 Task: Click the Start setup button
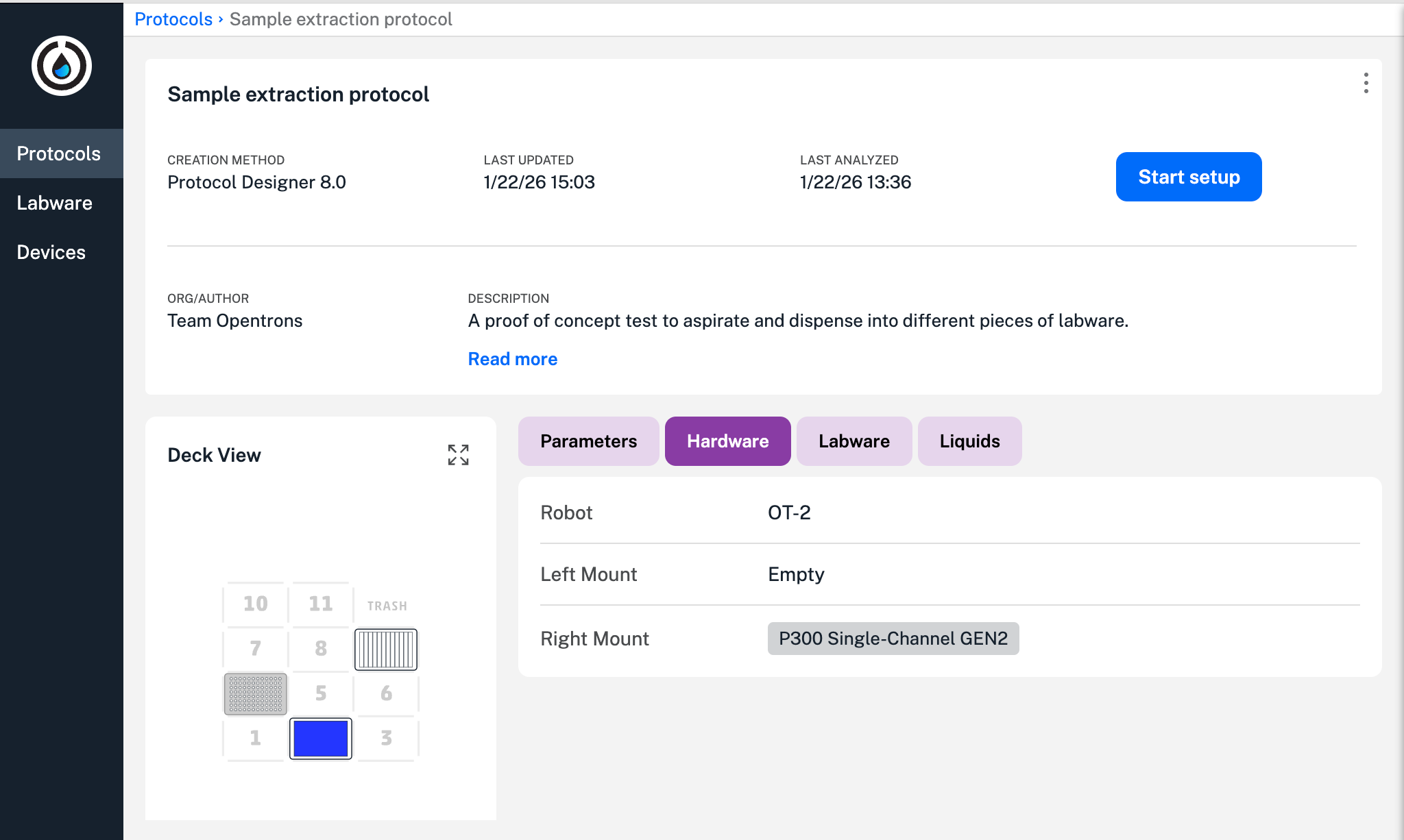(1189, 177)
